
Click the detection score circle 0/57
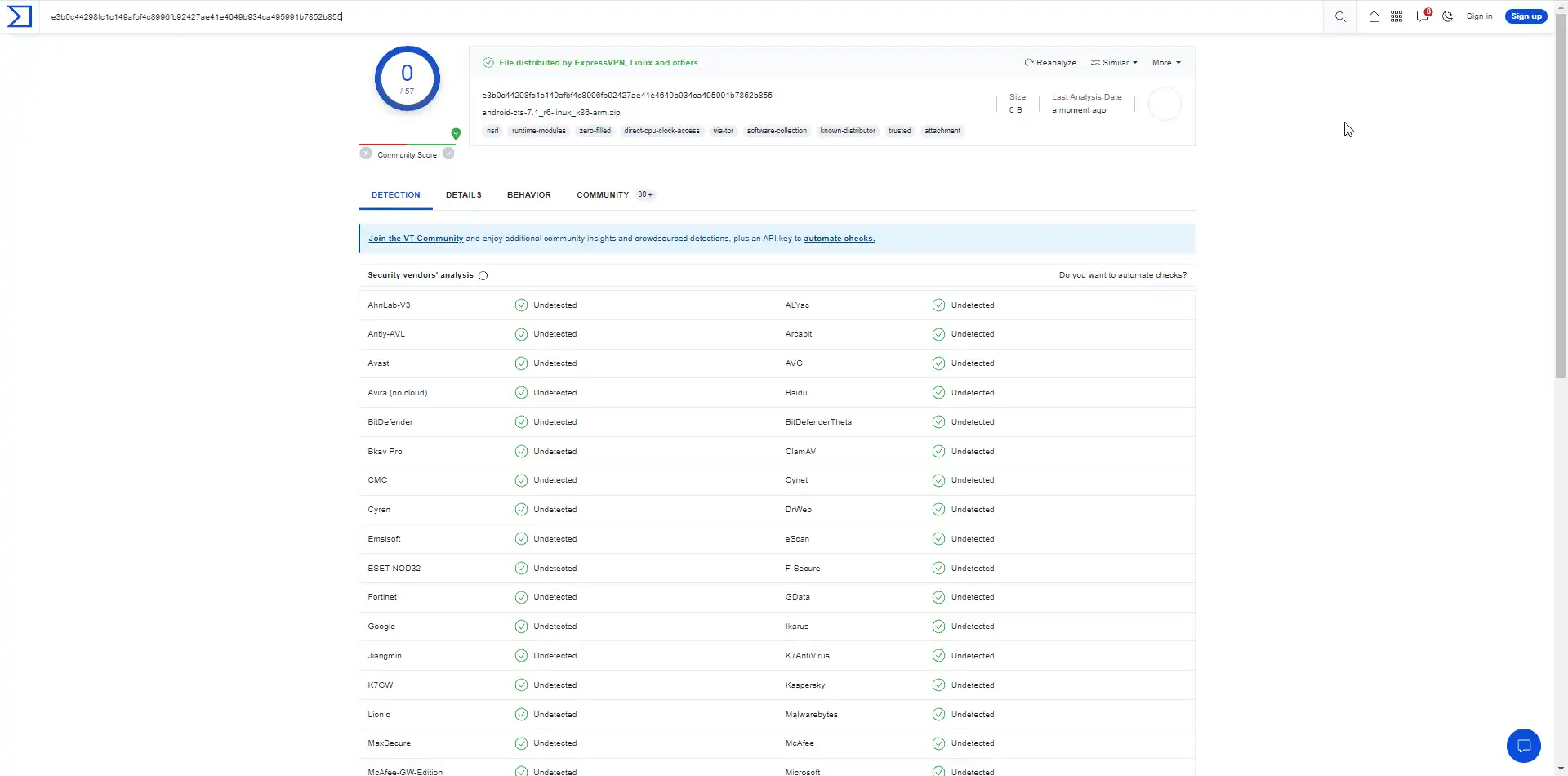(408, 79)
